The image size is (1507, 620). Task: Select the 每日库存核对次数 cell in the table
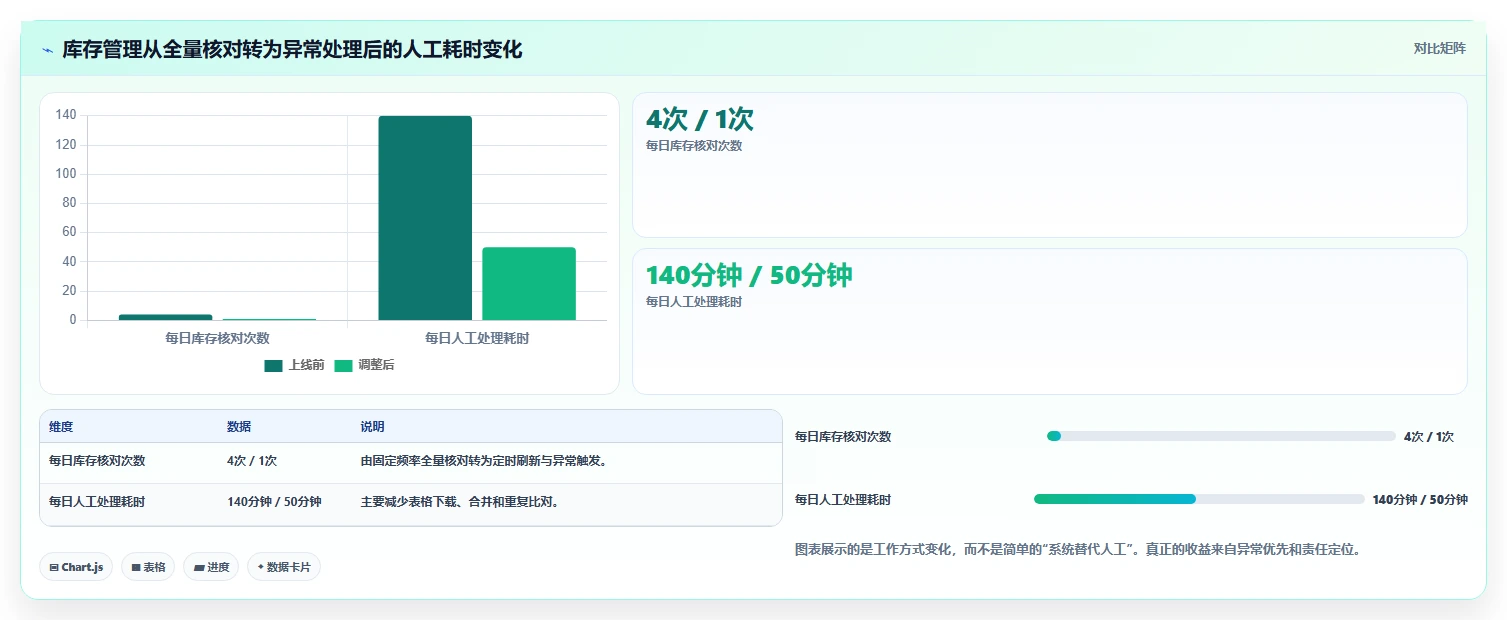97,461
